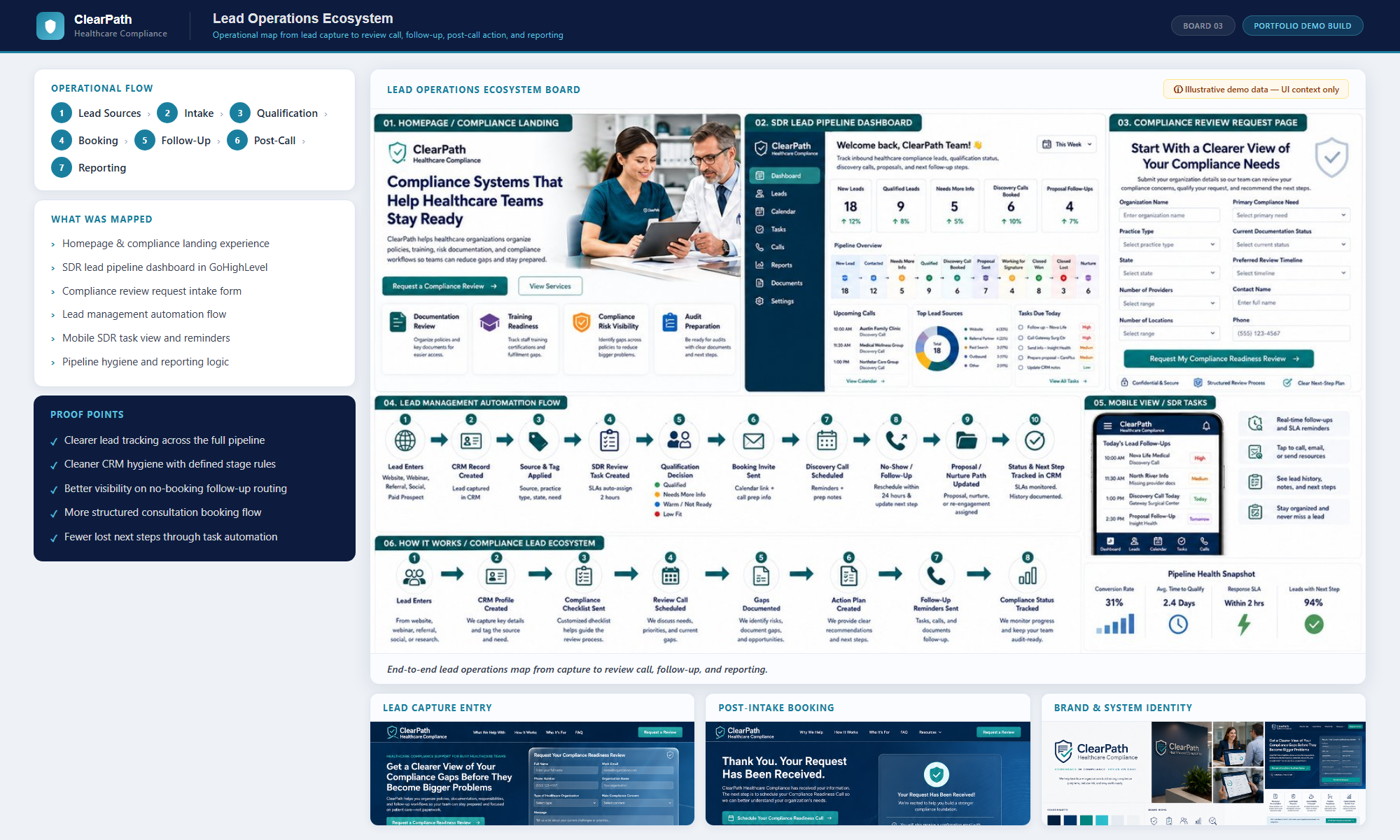Click the PORTFOLIO DEMO BUILD pill
Image resolution: width=1400 pixels, height=840 pixels.
(x=1302, y=26)
